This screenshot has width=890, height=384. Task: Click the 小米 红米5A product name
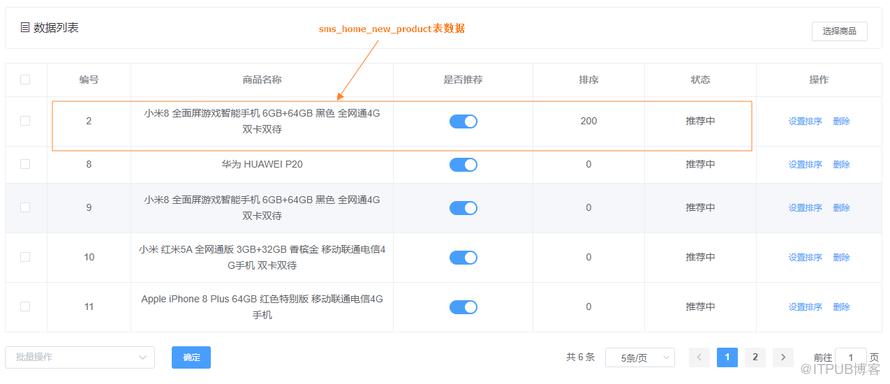[262, 257]
